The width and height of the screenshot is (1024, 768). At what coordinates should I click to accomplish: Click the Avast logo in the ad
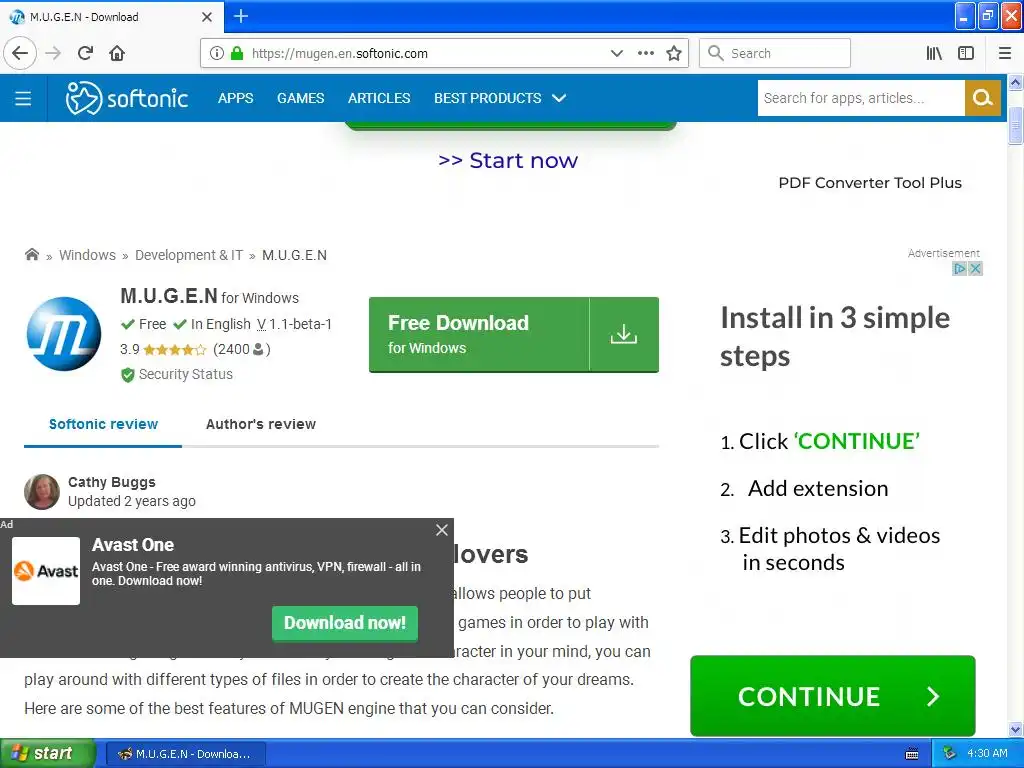tap(46, 571)
